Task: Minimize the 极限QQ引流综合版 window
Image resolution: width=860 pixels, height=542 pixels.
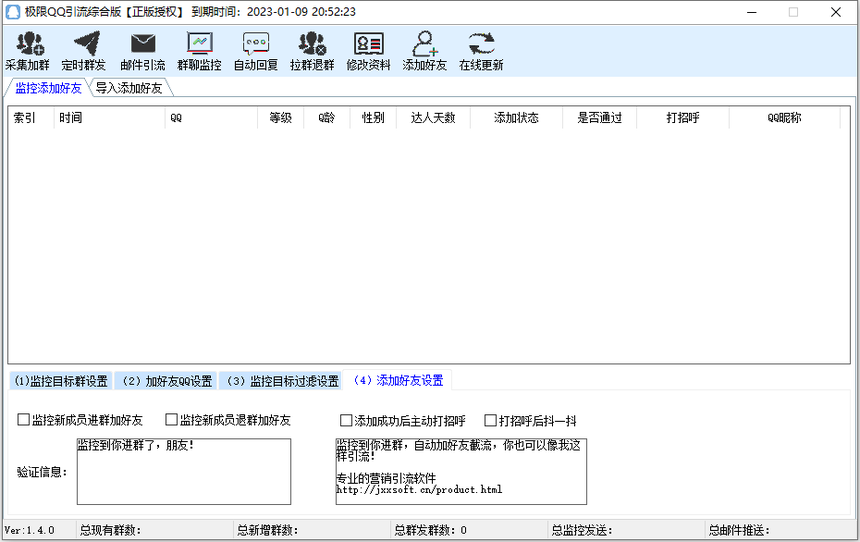Action: tap(752, 12)
